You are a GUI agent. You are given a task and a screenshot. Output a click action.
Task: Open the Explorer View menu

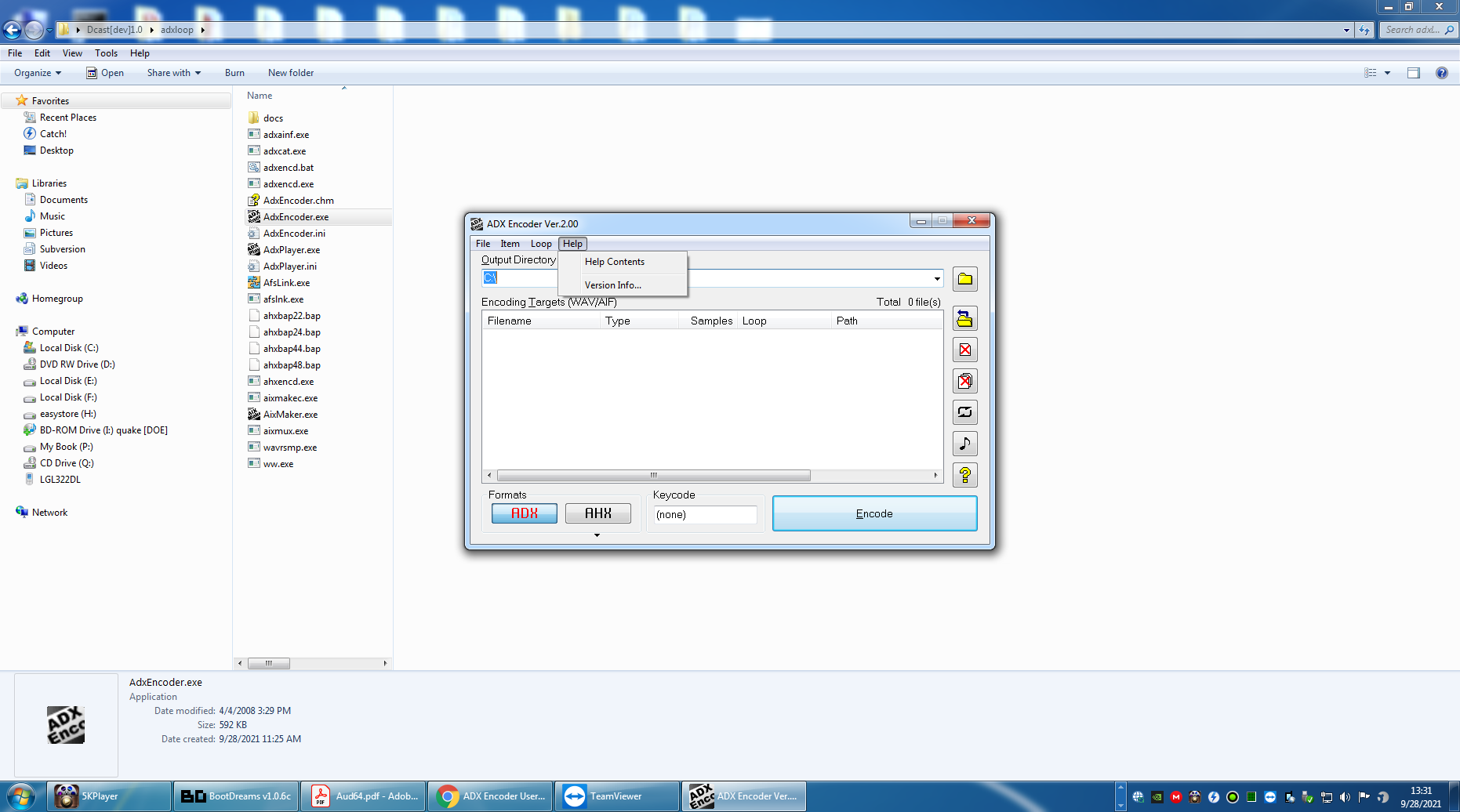[72, 53]
